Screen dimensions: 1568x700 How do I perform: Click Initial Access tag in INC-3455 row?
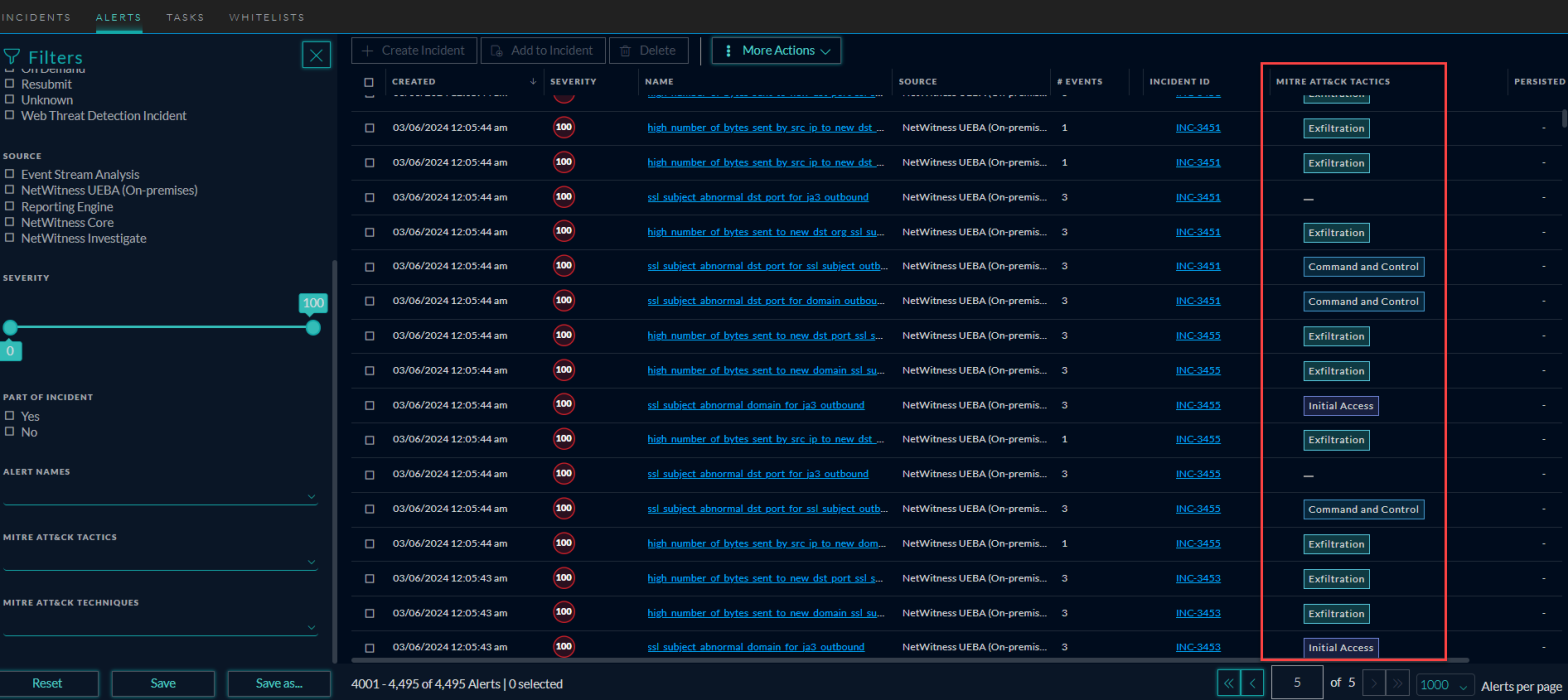1341,406
